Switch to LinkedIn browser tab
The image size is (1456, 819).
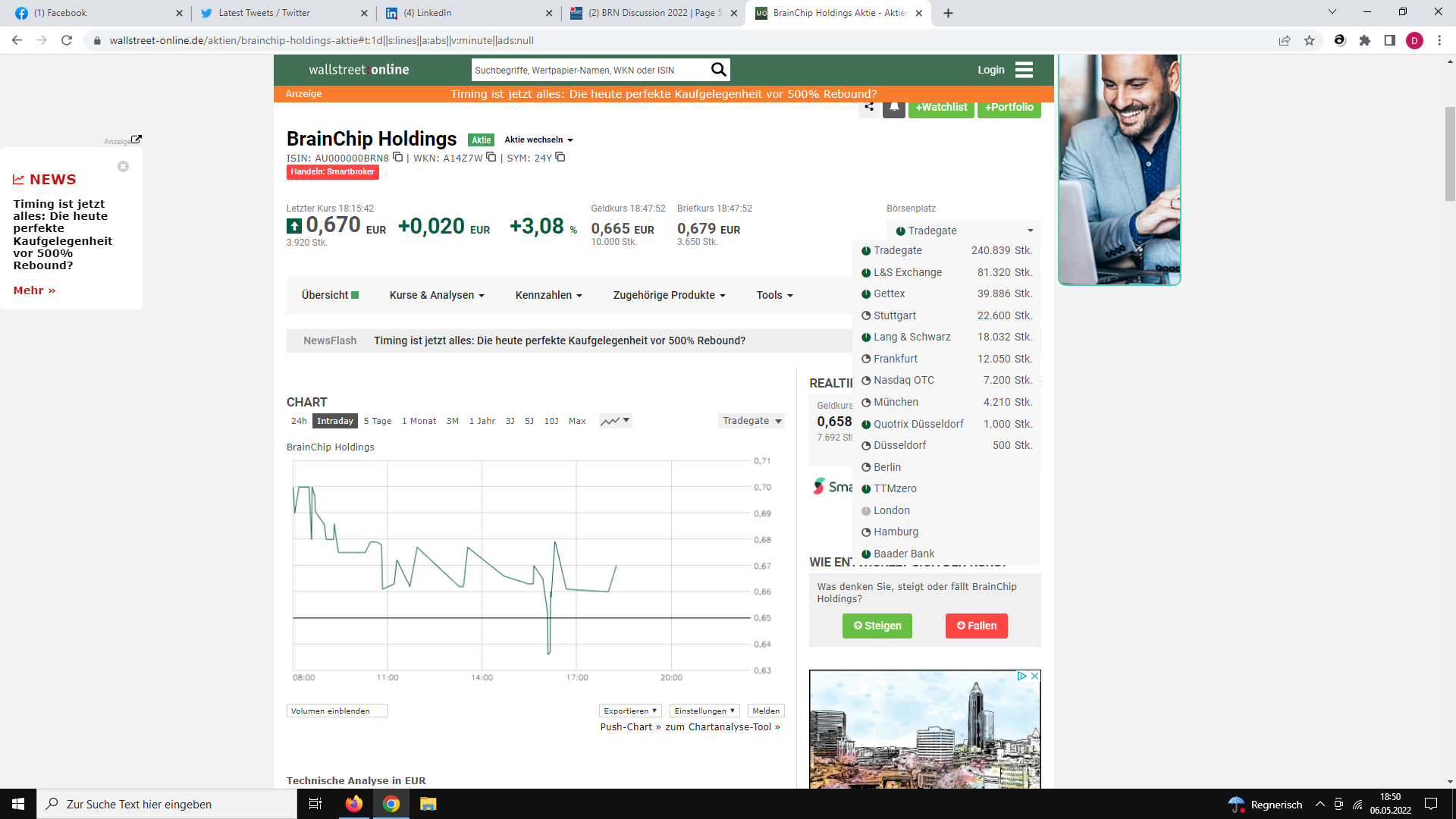click(x=469, y=13)
